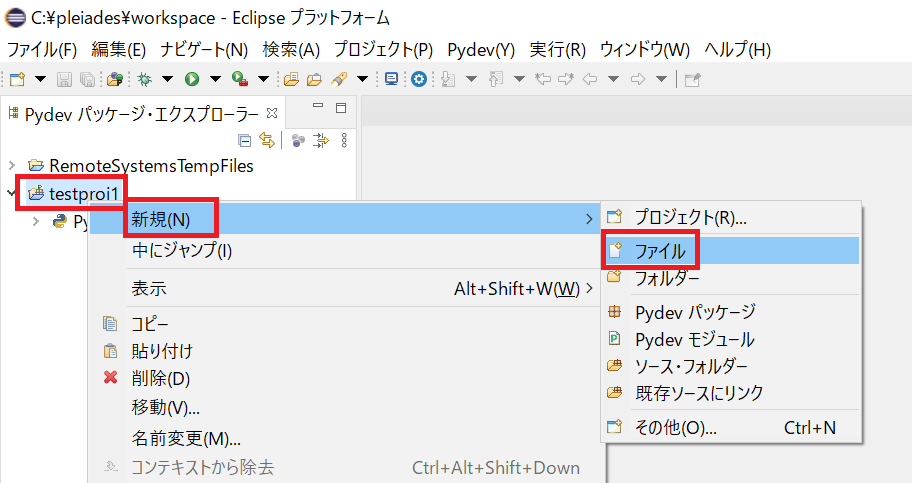Click the New wizard toolbar icon
912x483 pixels.
17,79
